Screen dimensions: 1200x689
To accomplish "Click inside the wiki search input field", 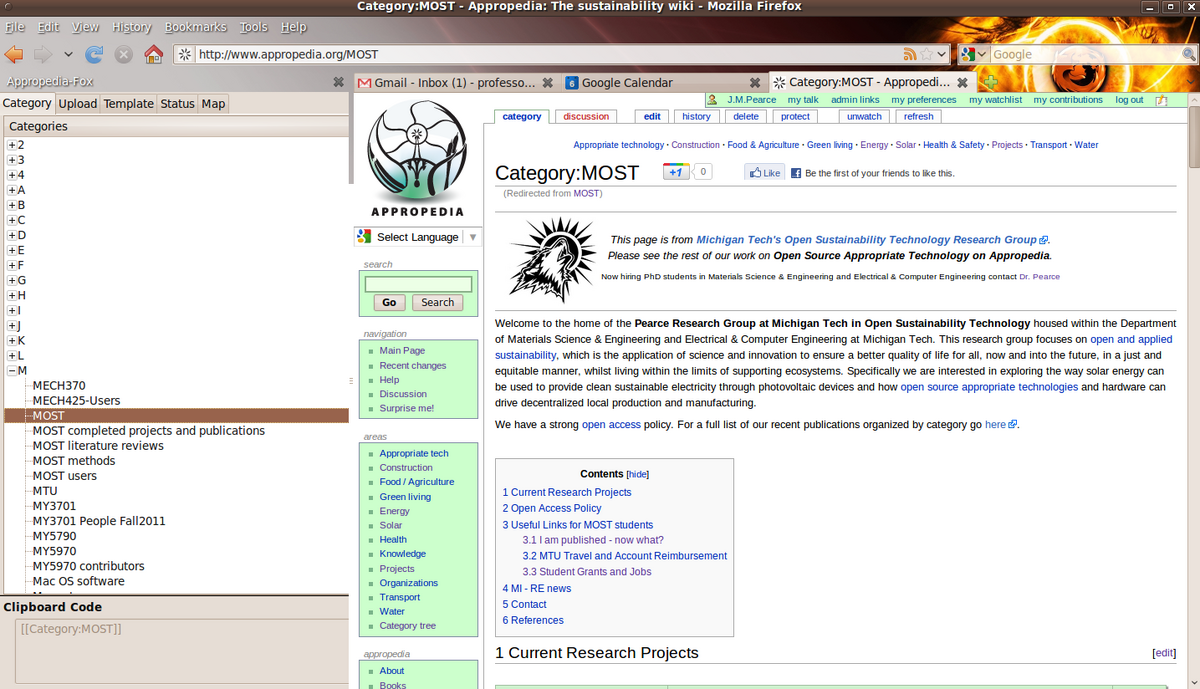I will [418, 284].
